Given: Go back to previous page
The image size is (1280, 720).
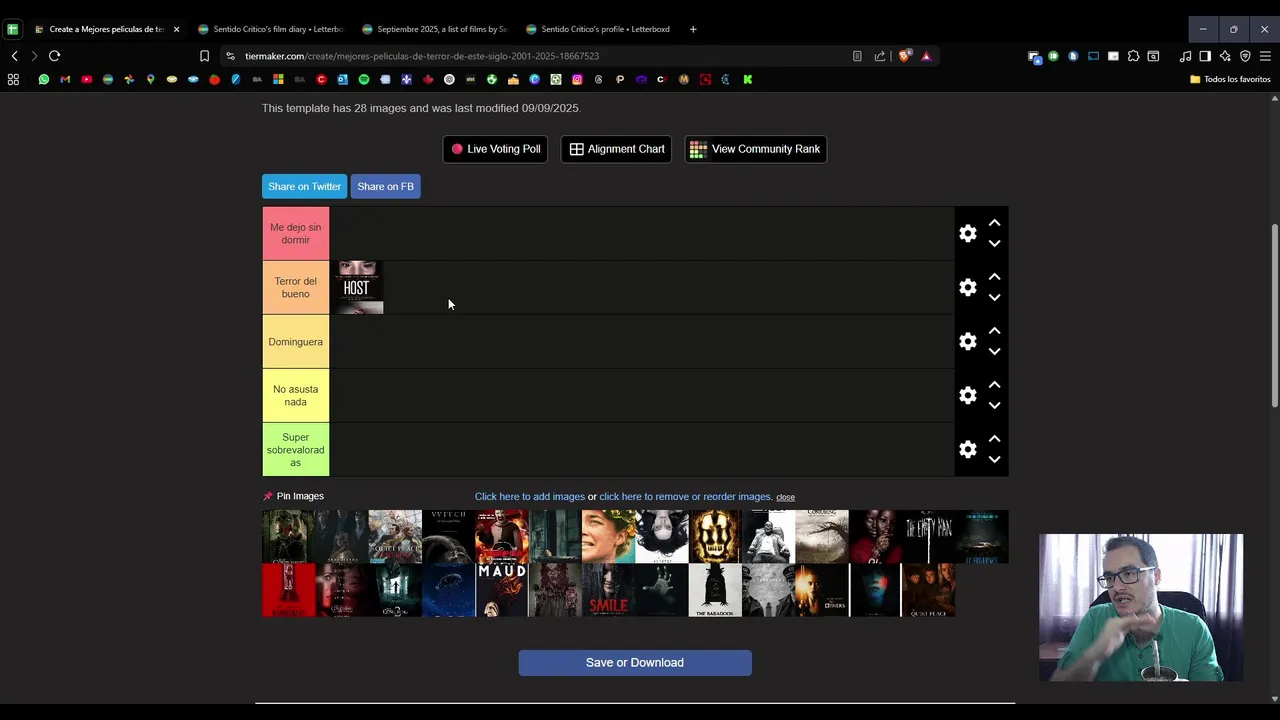Looking at the screenshot, I should click(x=14, y=56).
